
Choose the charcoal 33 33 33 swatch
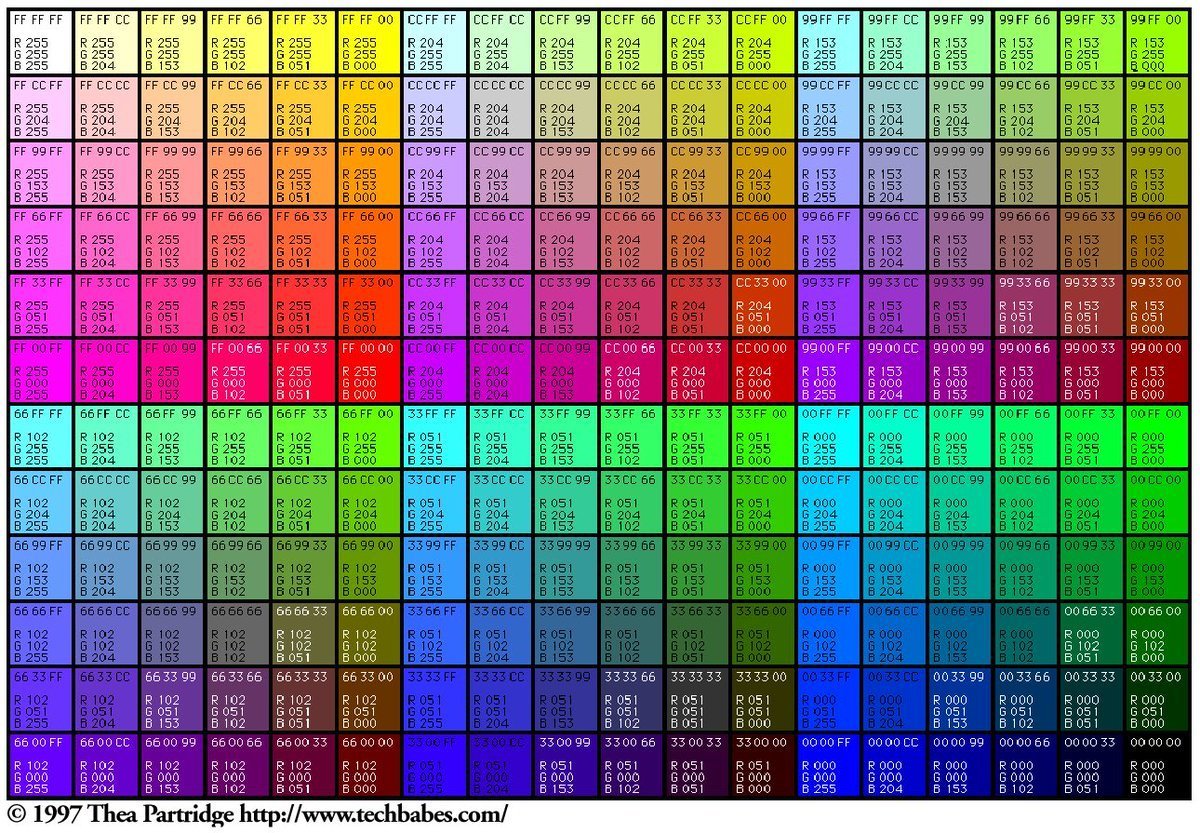[x=696, y=698]
